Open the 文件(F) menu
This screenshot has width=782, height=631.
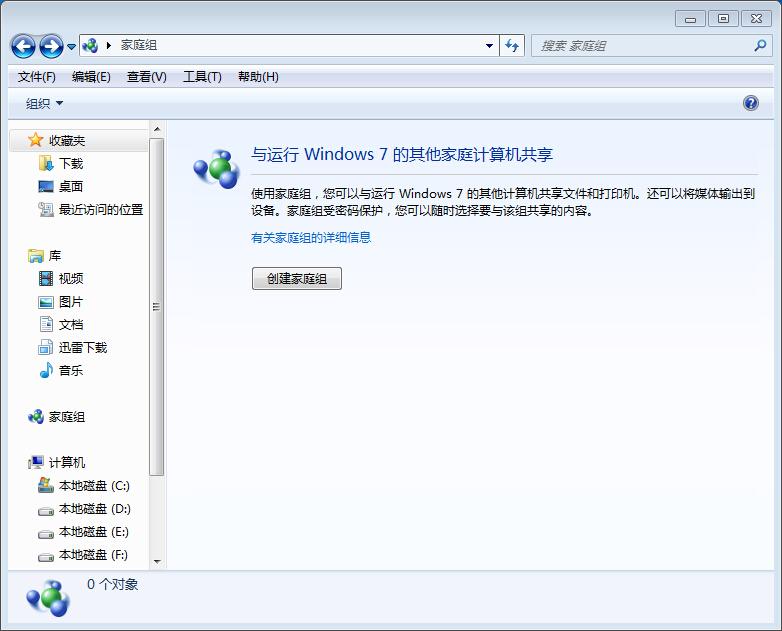(x=36, y=77)
